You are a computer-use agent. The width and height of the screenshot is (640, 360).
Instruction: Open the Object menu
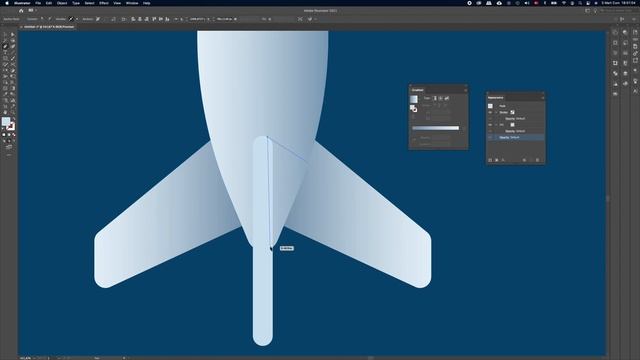tap(62, 3)
